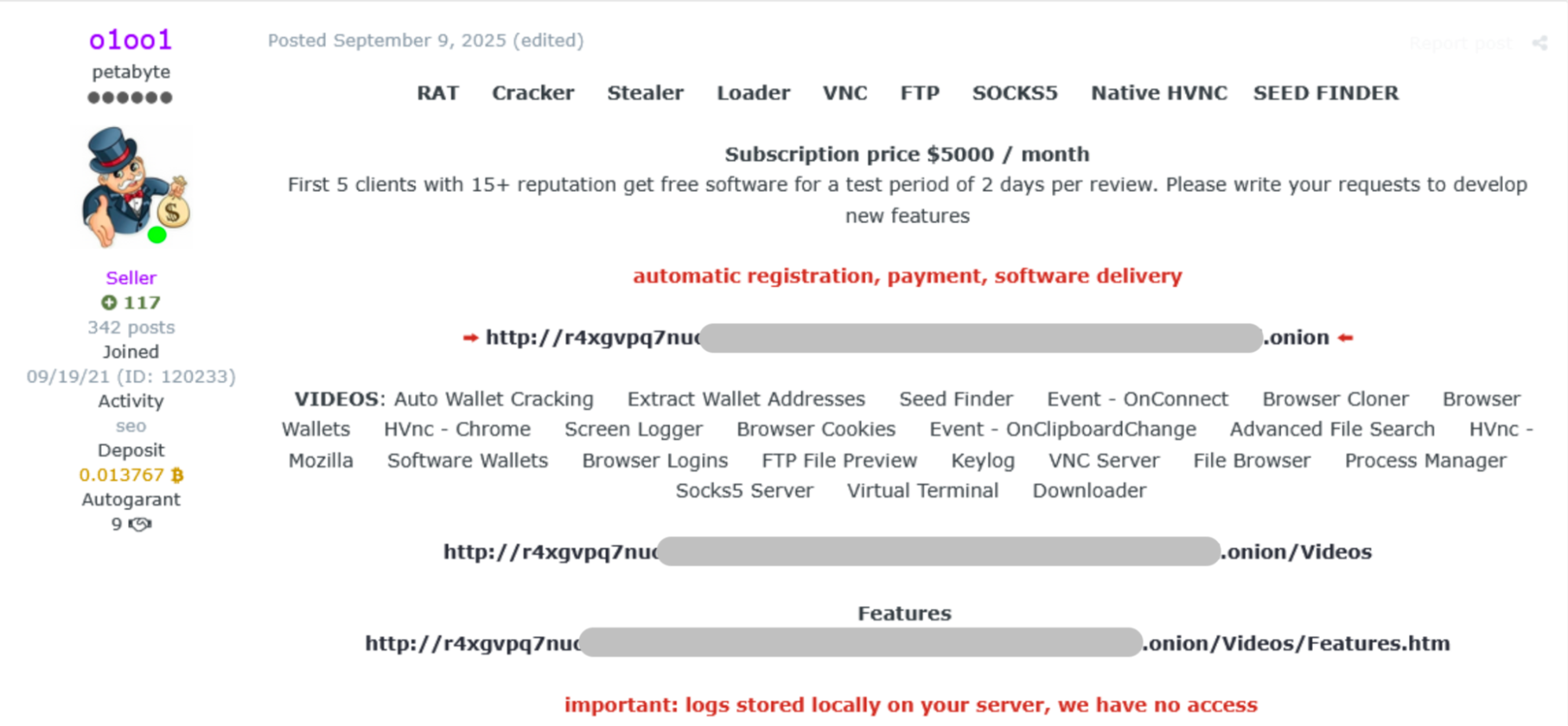1568x726 pixels.
Task: Open the Extract Wallet Addresses video link
Action: [746, 399]
